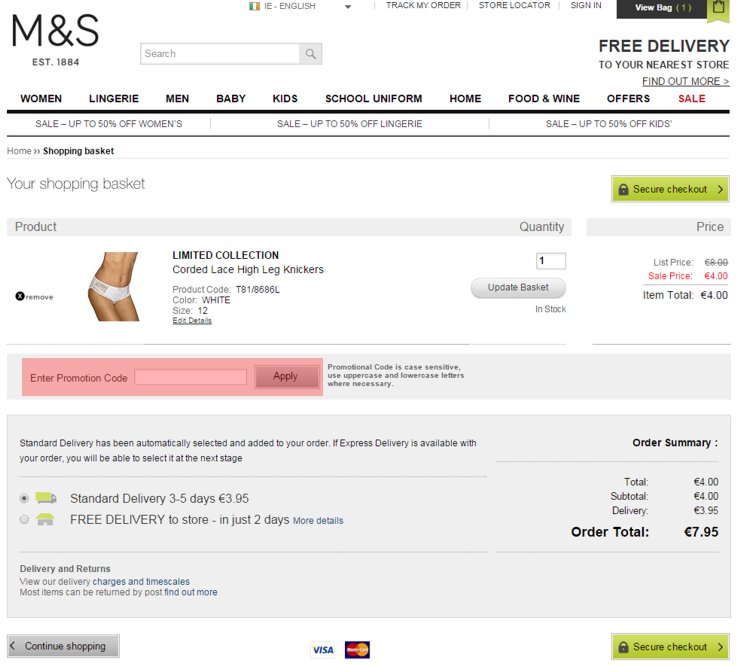Click SIGN IN link
Viewport: 740px width, 667px height.
point(586,6)
